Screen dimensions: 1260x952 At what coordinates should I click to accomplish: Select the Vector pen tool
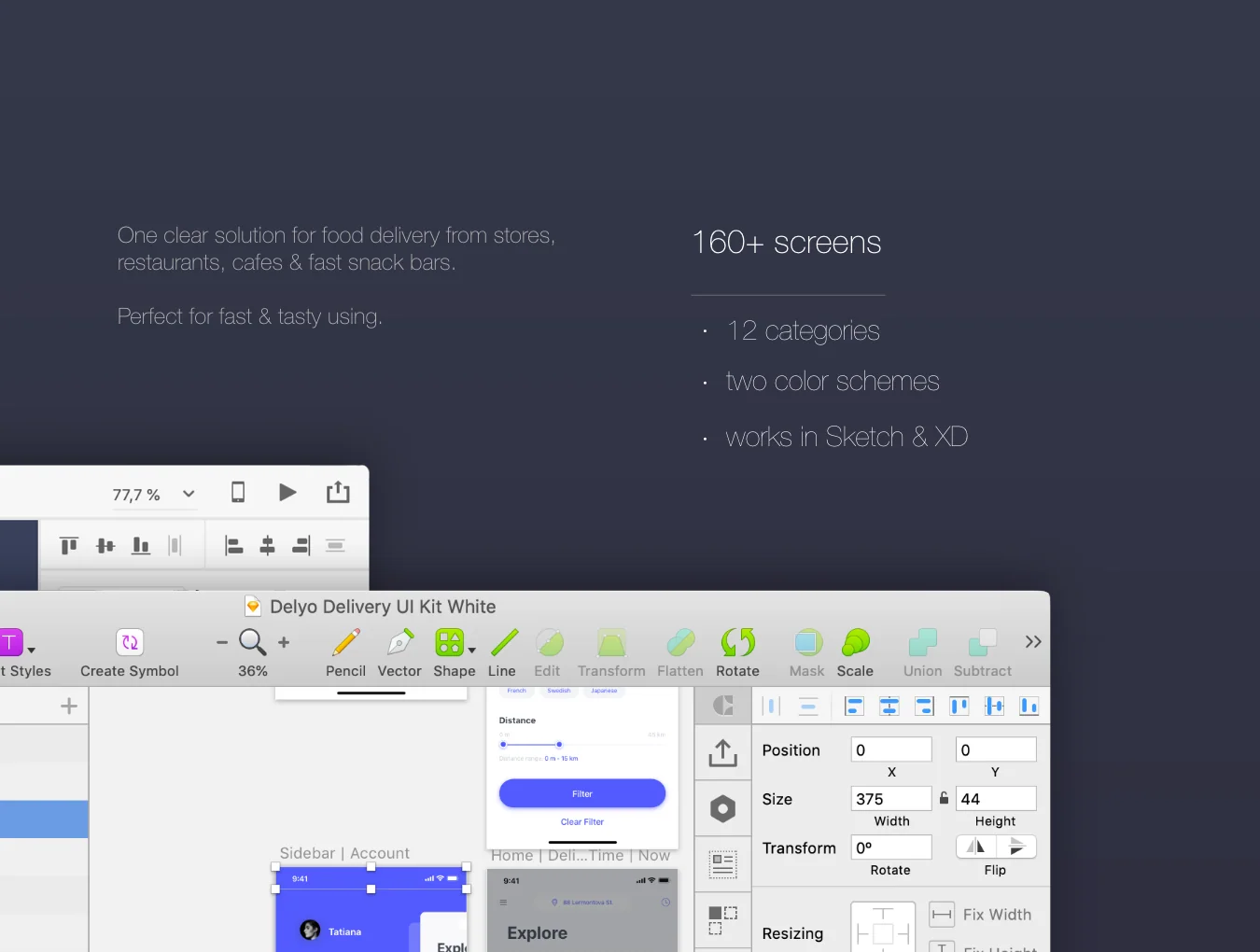pyautogui.click(x=399, y=653)
